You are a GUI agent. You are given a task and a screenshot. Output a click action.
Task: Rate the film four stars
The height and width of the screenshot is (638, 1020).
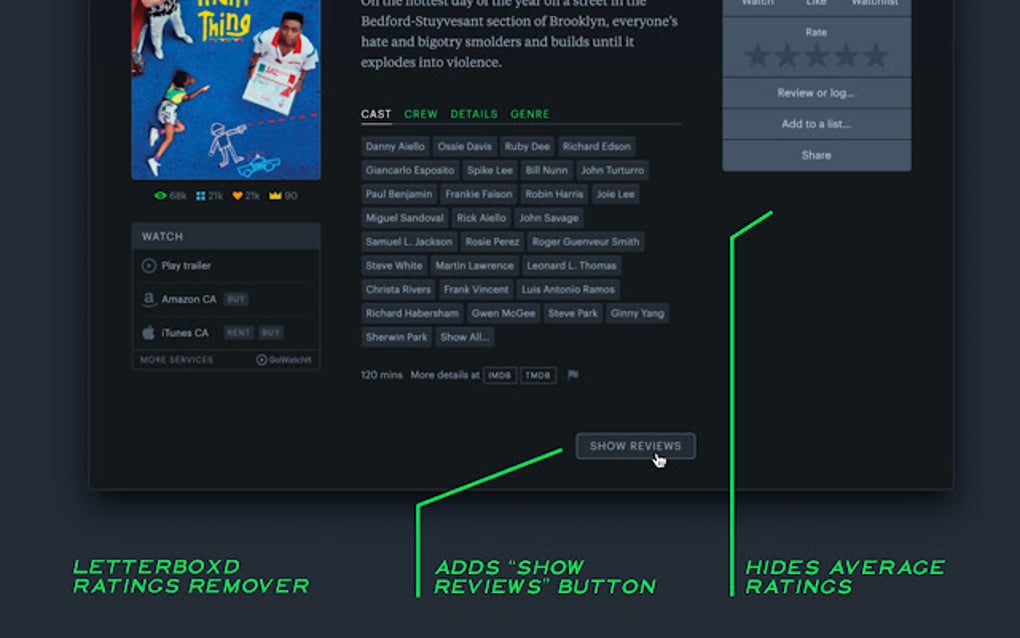pyautogui.click(x=846, y=56)
